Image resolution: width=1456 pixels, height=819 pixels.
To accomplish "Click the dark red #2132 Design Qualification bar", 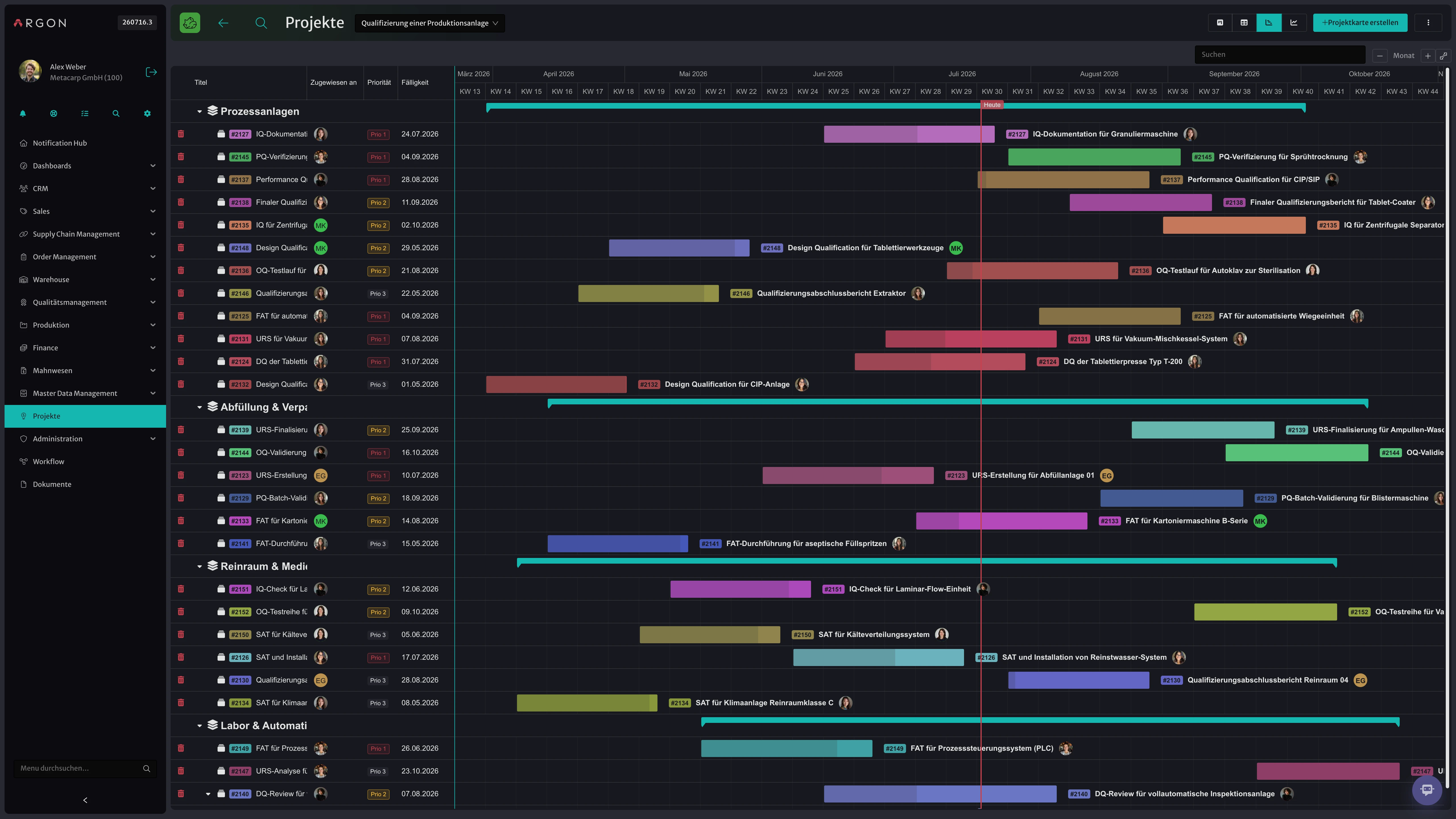I will click(556, 384).
